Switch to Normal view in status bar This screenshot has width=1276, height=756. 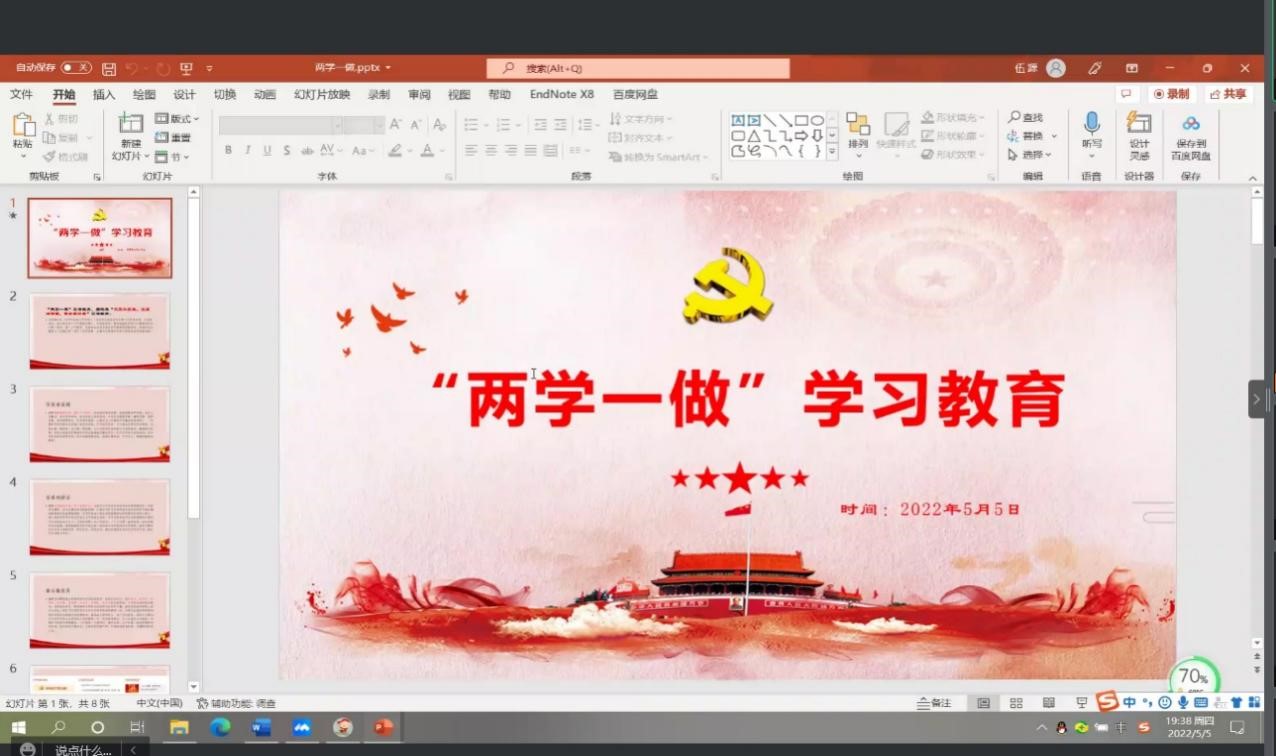pos(983,703)
